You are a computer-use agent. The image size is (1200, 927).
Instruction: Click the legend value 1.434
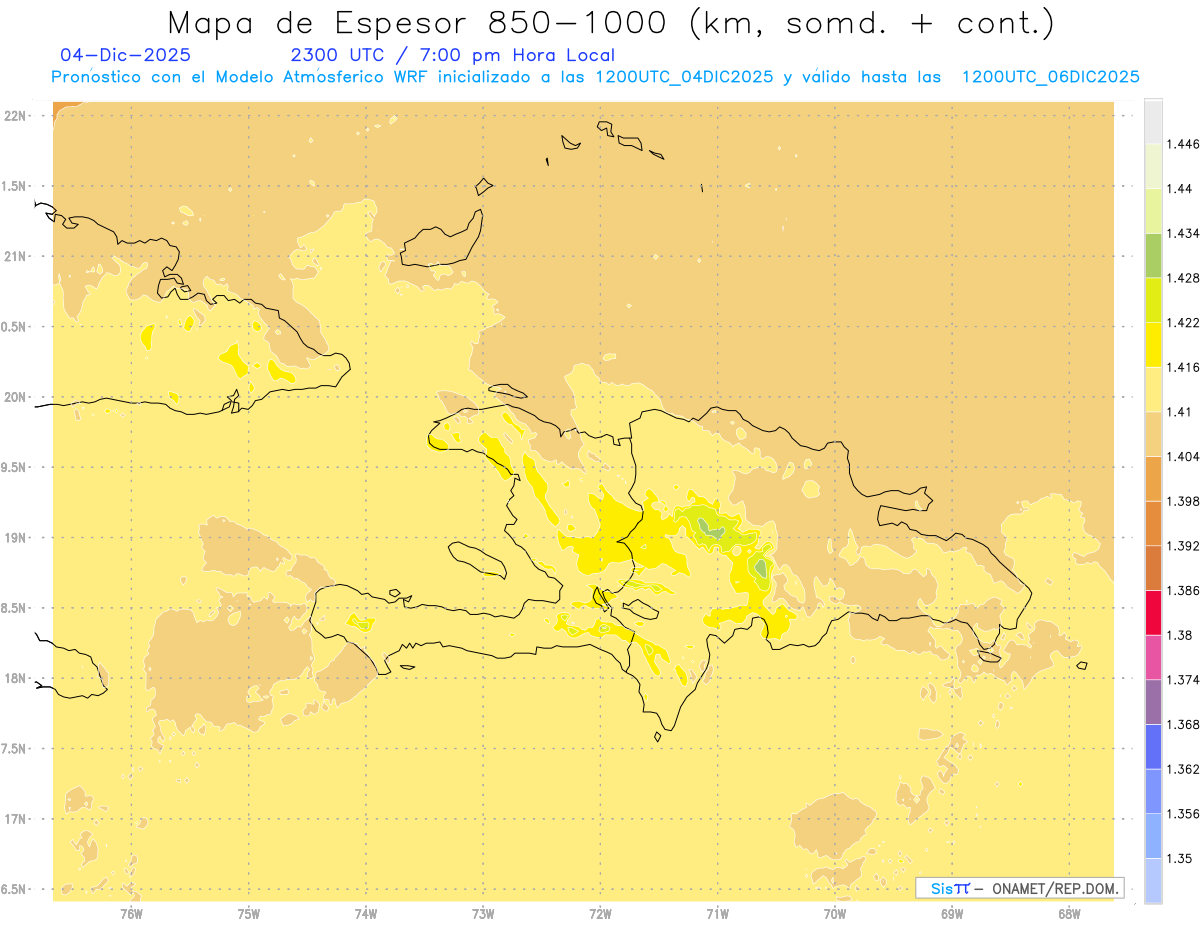click(x=1183, y=233)
